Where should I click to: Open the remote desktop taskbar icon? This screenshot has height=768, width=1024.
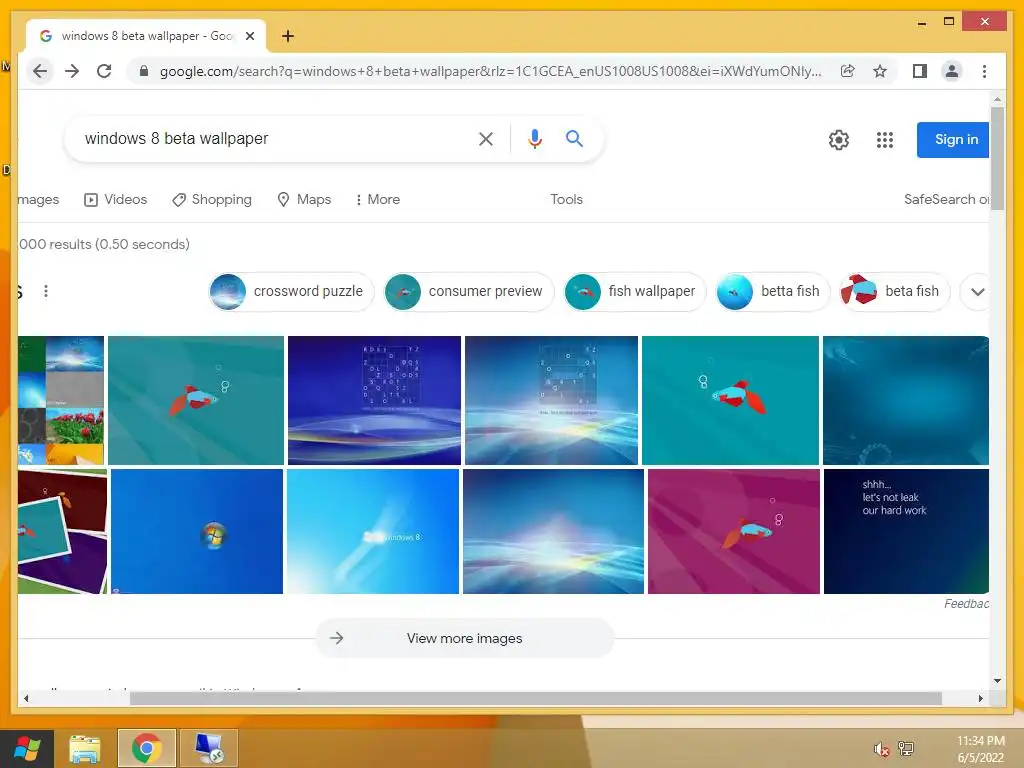(209, 748)
